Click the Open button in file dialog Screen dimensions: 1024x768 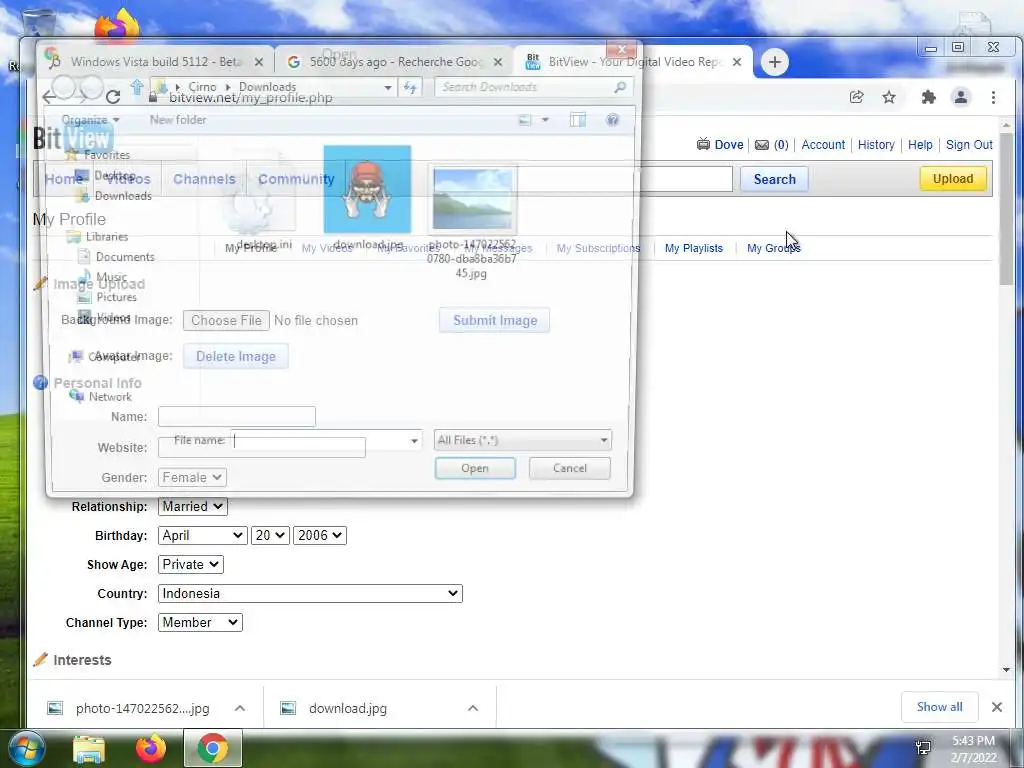475,468
